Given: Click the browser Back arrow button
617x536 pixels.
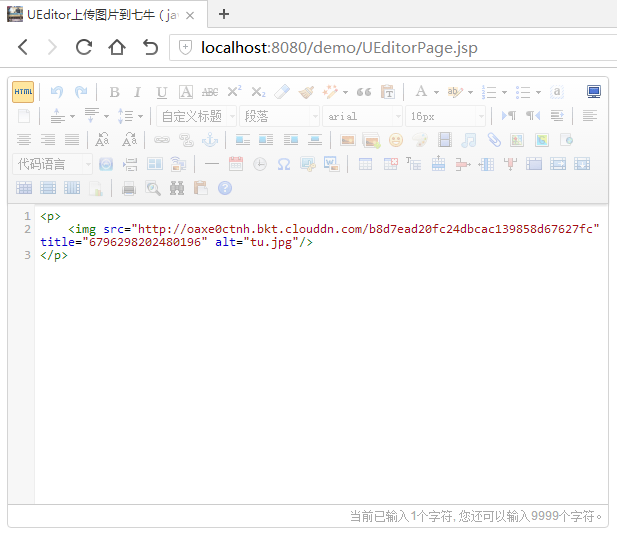Looking at the screenshot, I should click(23, 48).
